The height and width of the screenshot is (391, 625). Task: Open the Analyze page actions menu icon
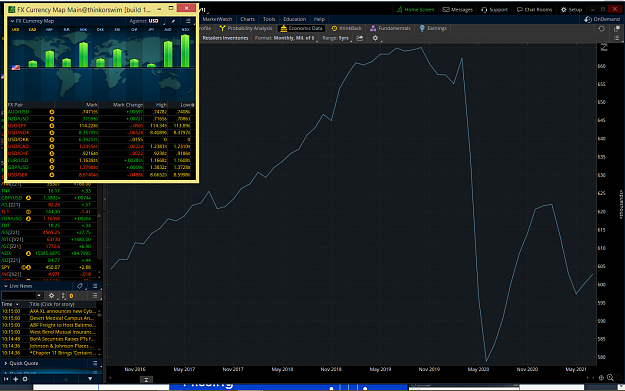click(617, 38)
